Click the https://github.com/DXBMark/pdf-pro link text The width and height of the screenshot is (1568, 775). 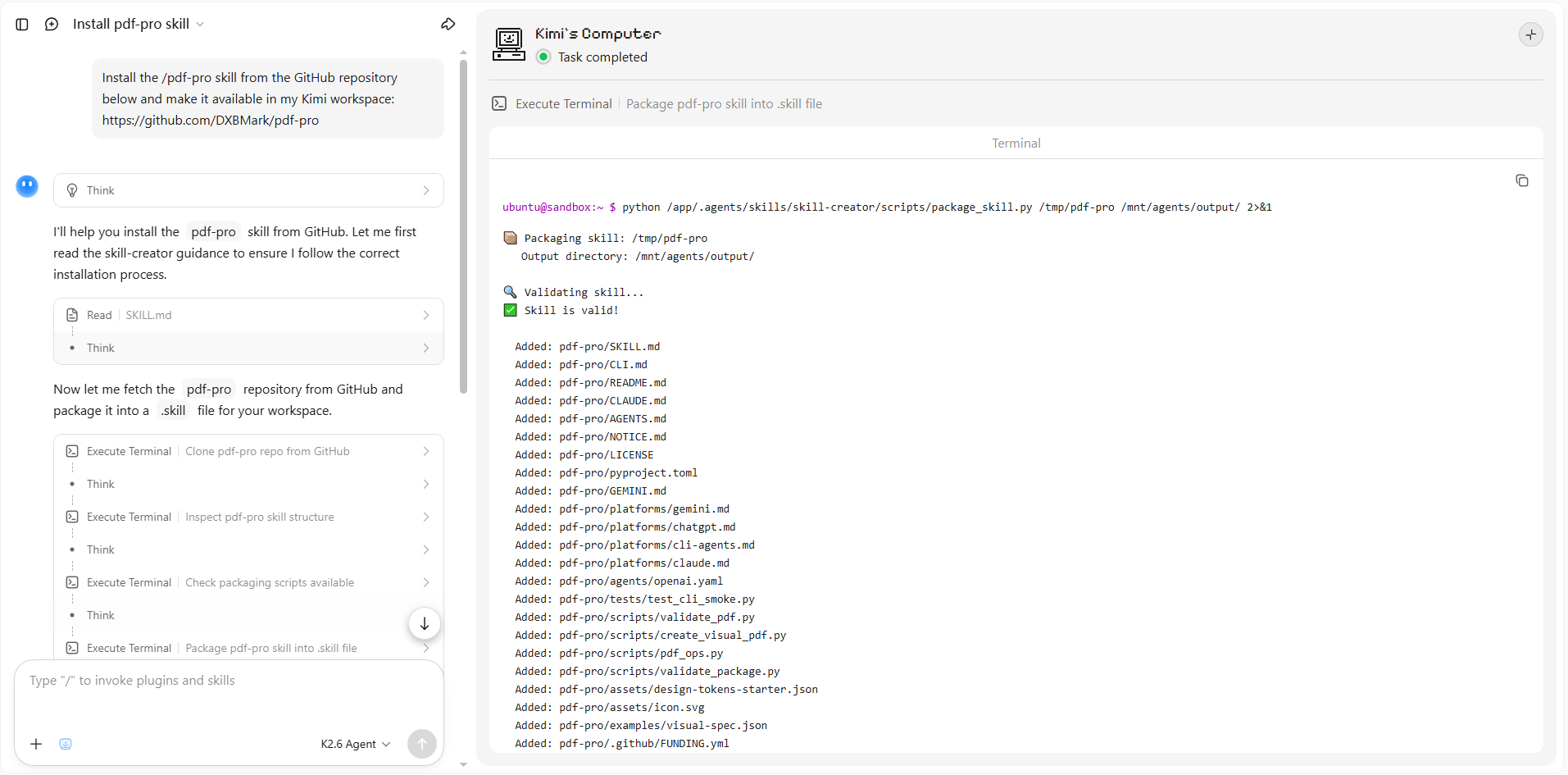click(211, 120)
